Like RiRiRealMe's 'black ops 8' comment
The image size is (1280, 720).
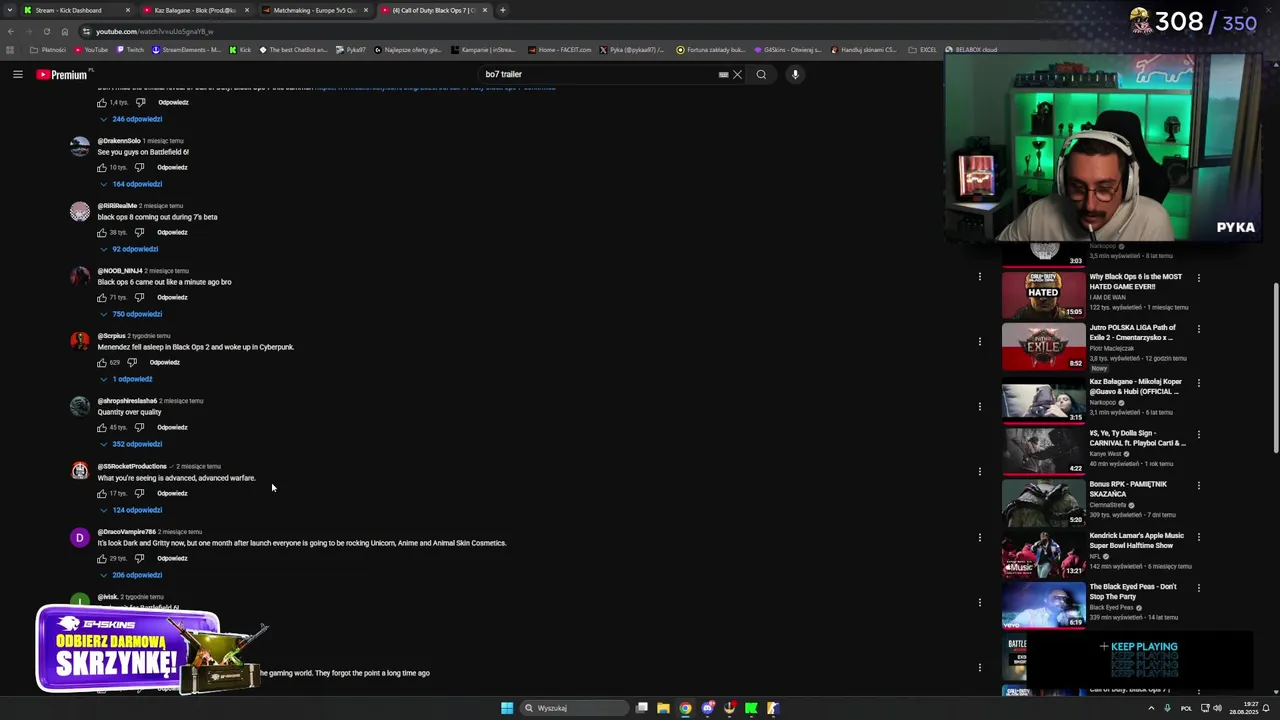[x=102, y=232]
